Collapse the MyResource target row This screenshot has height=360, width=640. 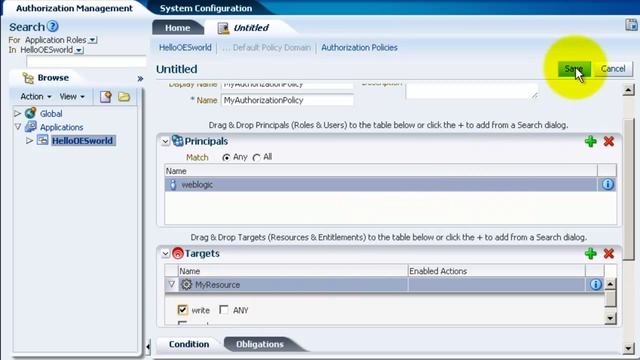click(x=171, y=284)
